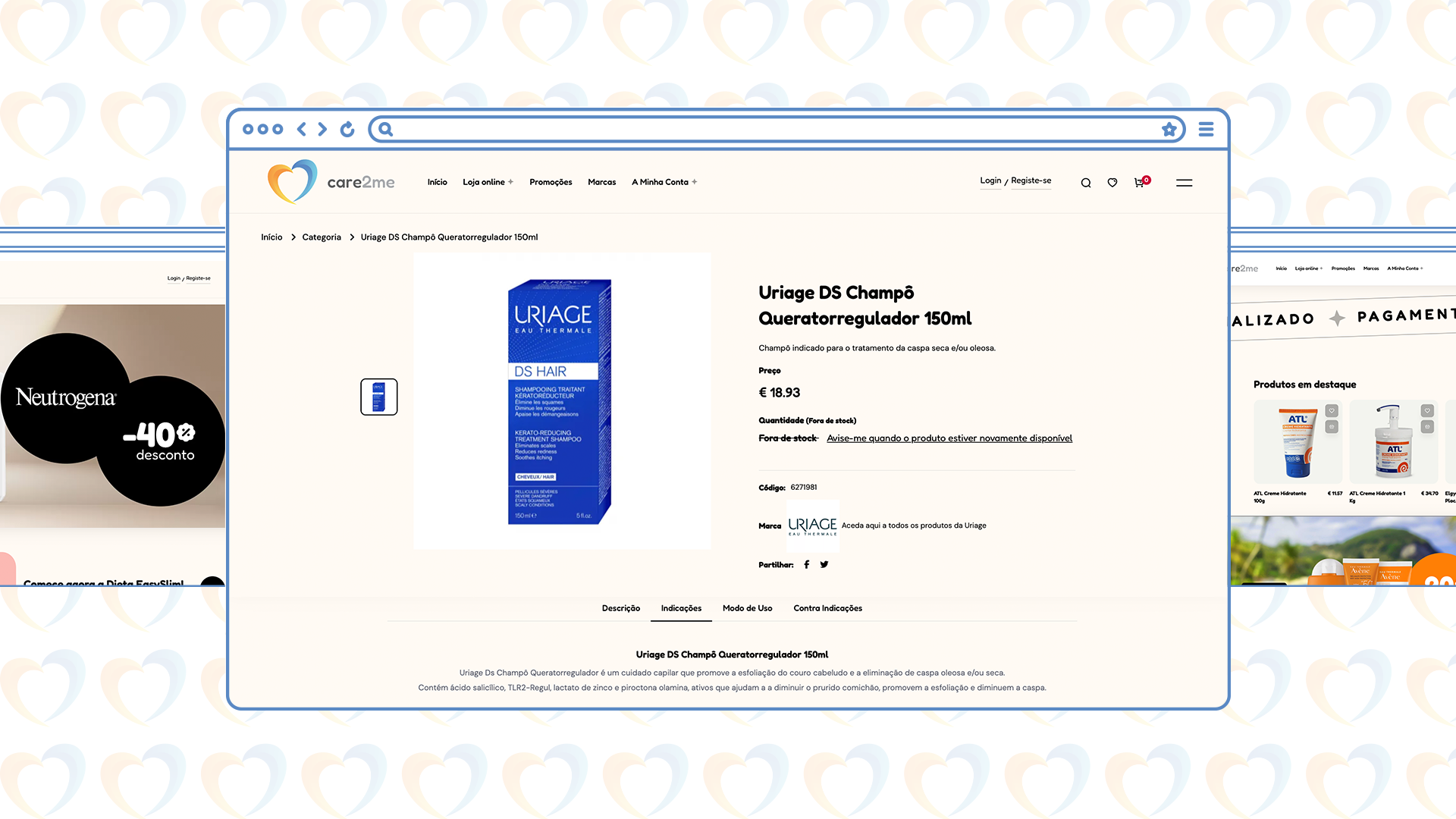The height and width of the screenshot is (819, 1456).
Task: Click Login in the left background page
Action: (x=174, y=278)
